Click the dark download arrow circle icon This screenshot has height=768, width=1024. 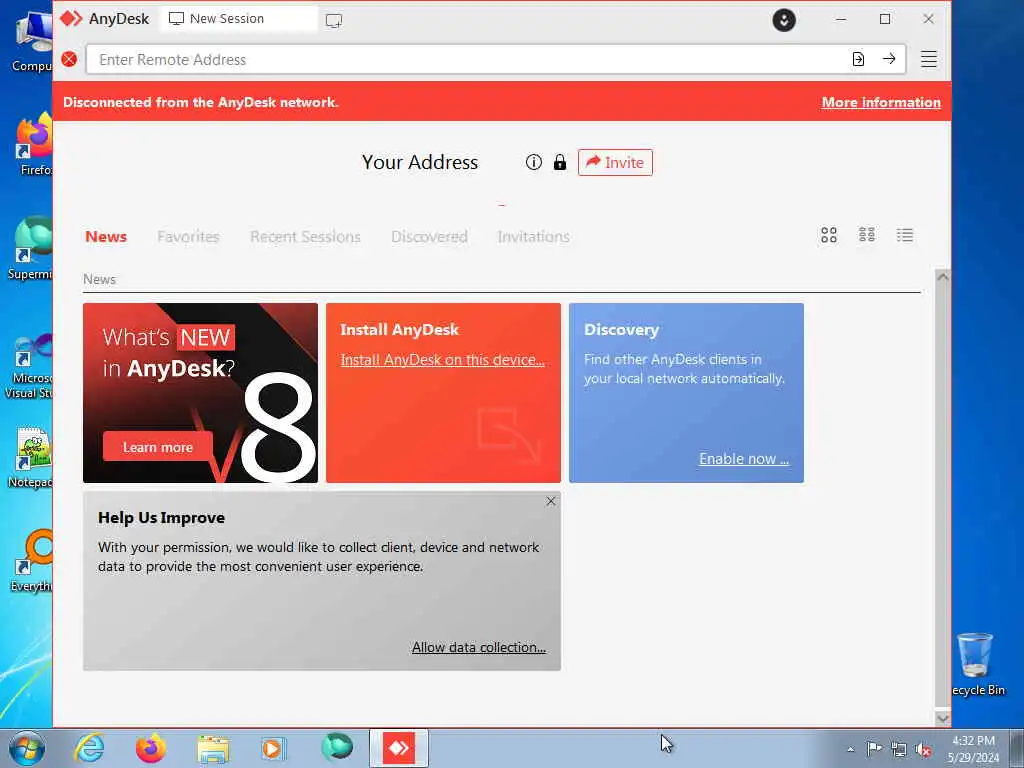[x=784, y=20]
